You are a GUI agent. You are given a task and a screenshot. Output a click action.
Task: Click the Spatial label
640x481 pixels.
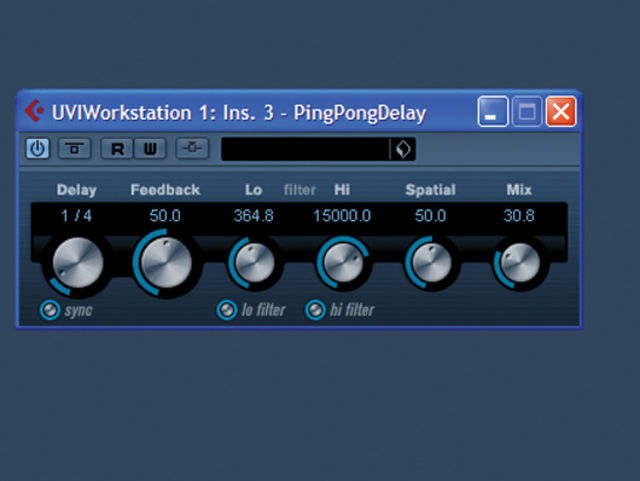(x=430, y=190)
